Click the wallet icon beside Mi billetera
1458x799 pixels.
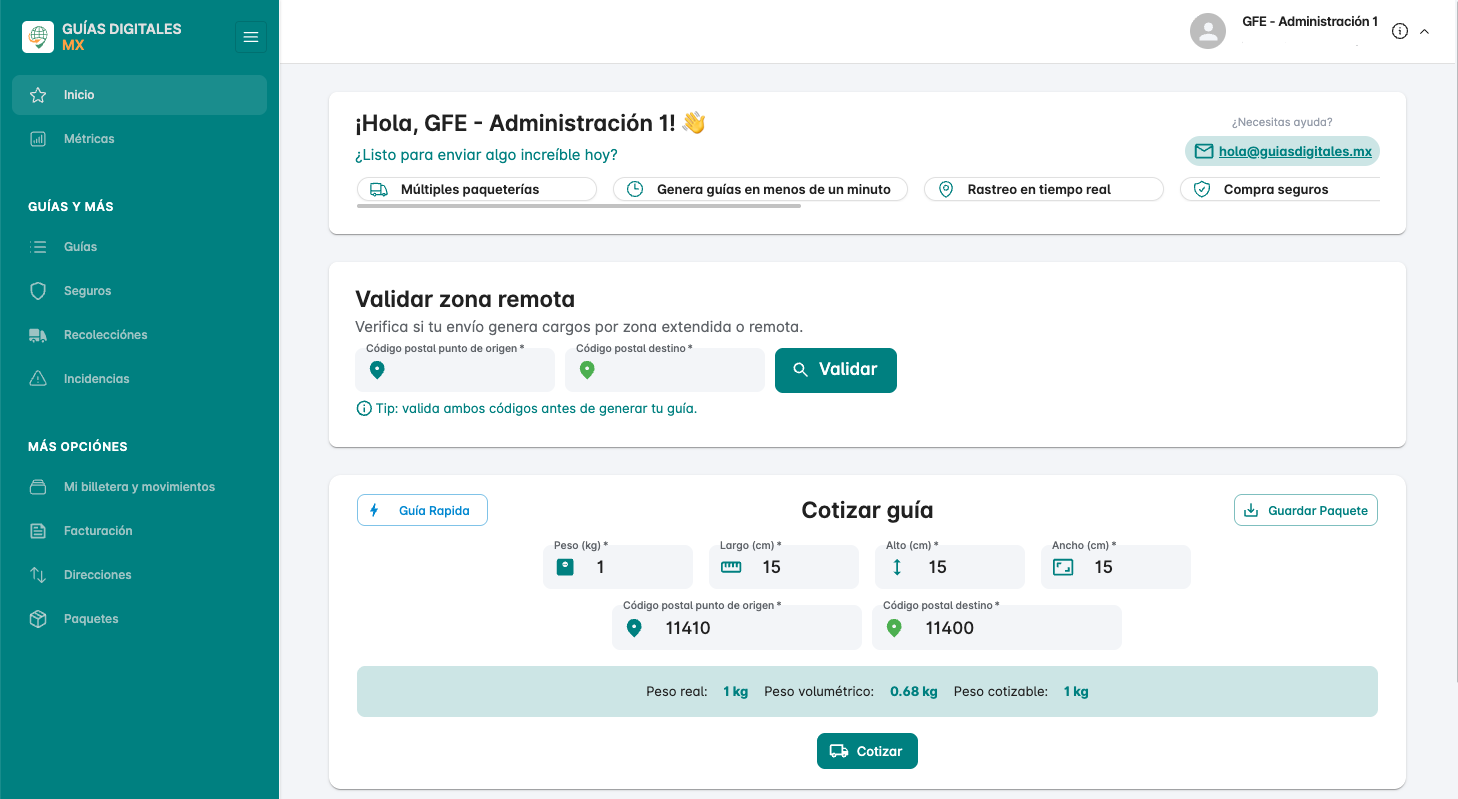[x=38, y=487]
